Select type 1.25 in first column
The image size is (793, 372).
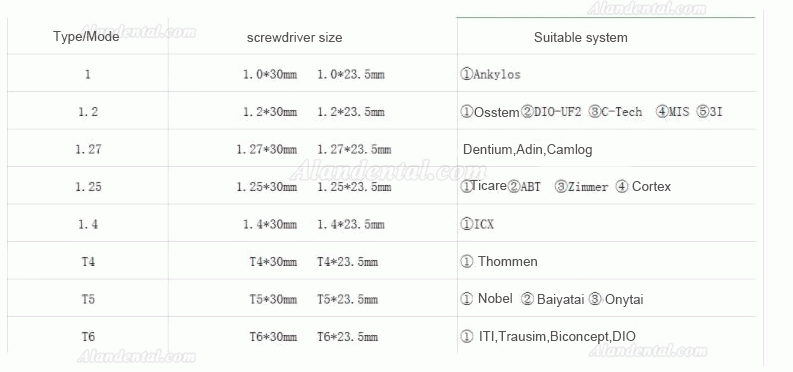tap(88, 187)
